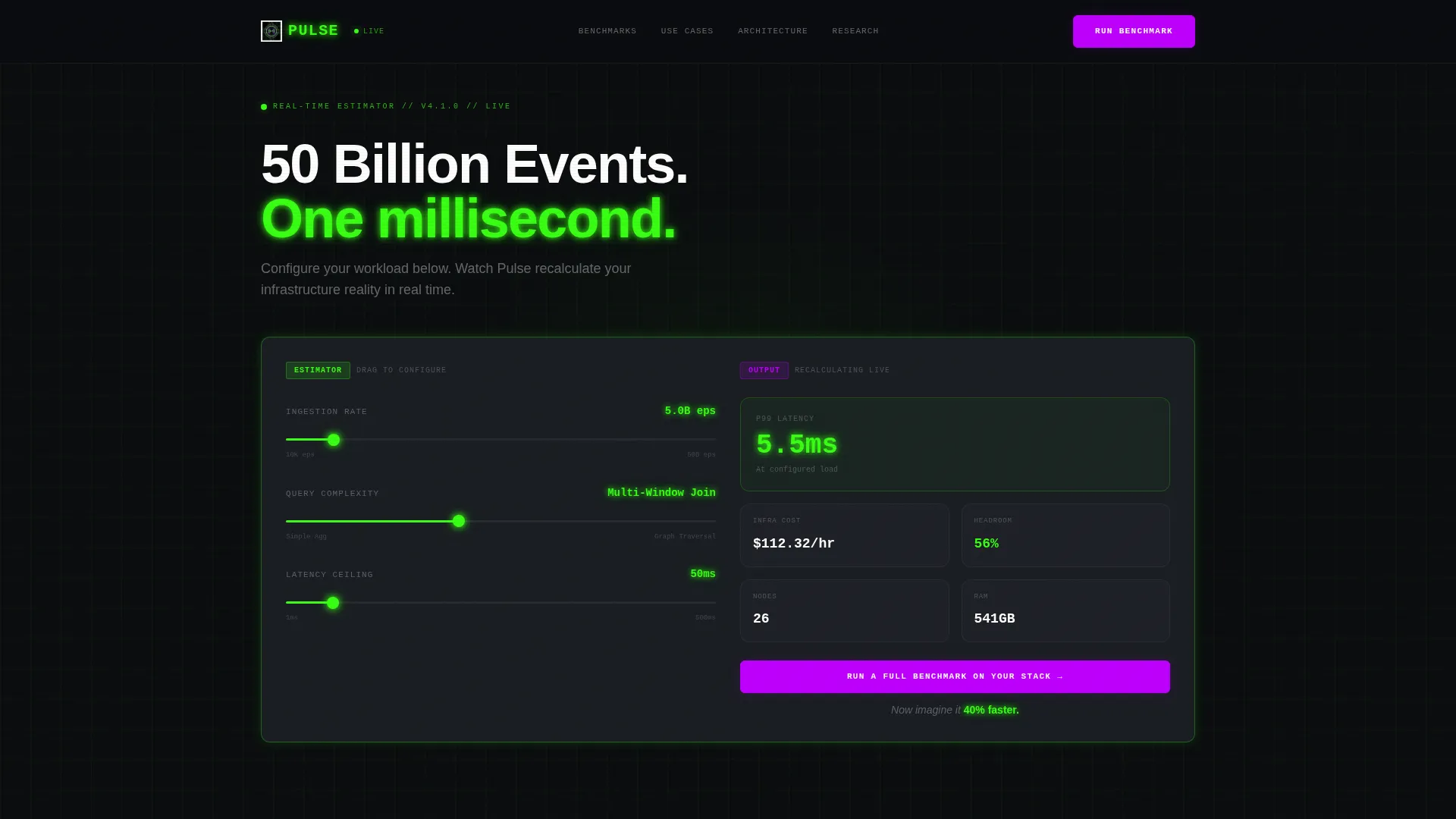Click the LATENCY CEILING label

[x=330, y=575]
